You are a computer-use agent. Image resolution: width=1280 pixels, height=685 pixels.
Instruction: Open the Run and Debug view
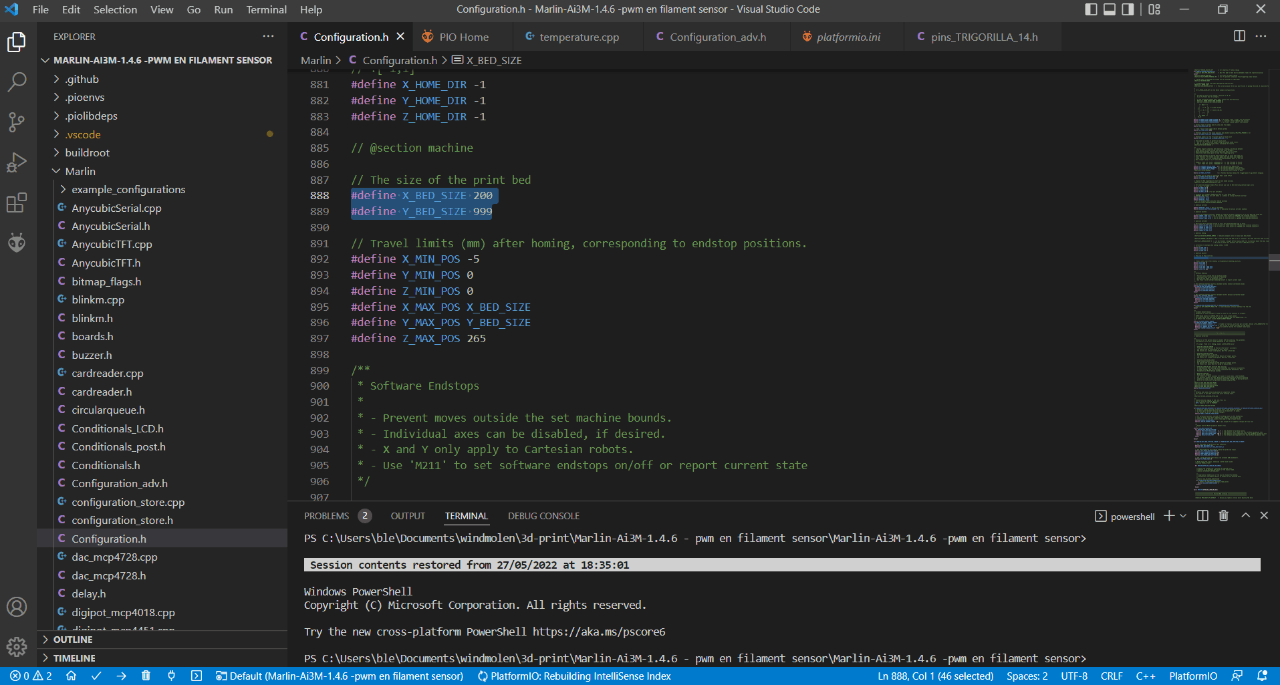click(17, 163)
